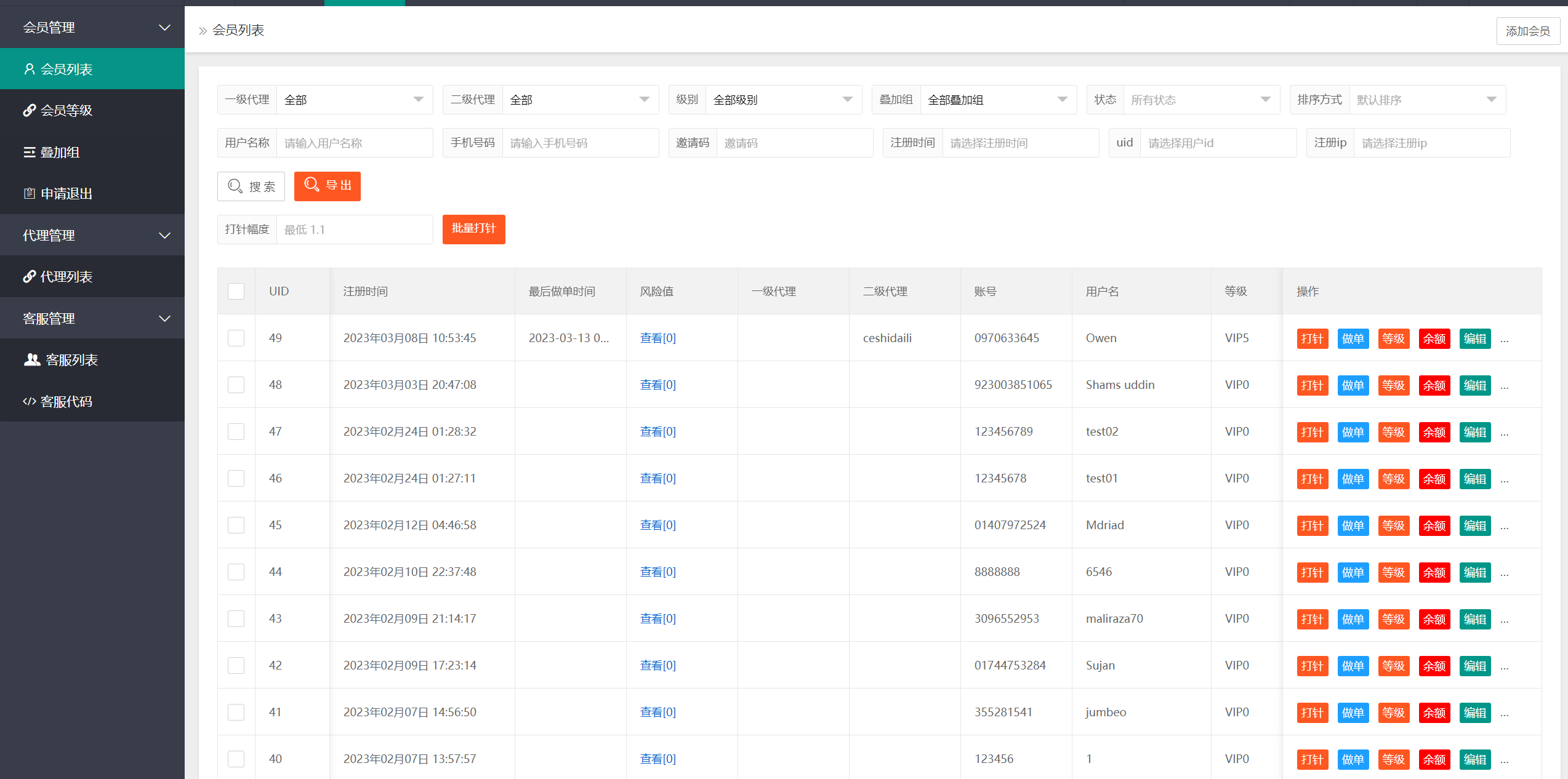
Task: Toggle the select-all checkbox in table header
Action: click(x=236, y=291)
